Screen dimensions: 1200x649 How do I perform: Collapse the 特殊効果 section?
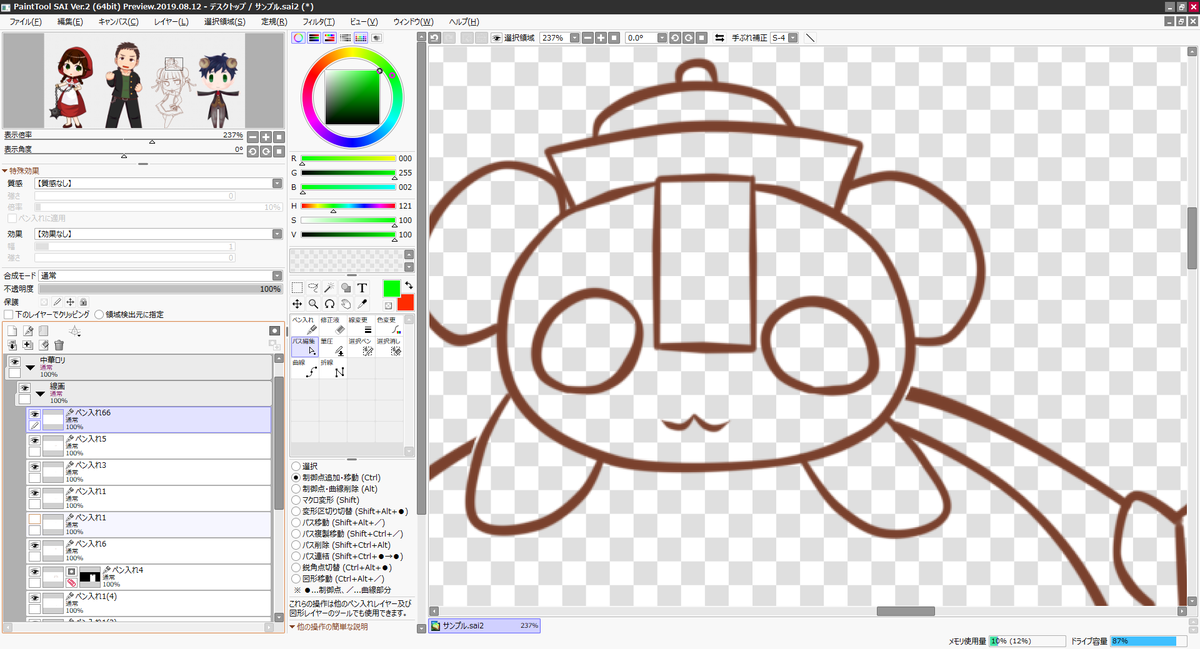coord(4,171)
